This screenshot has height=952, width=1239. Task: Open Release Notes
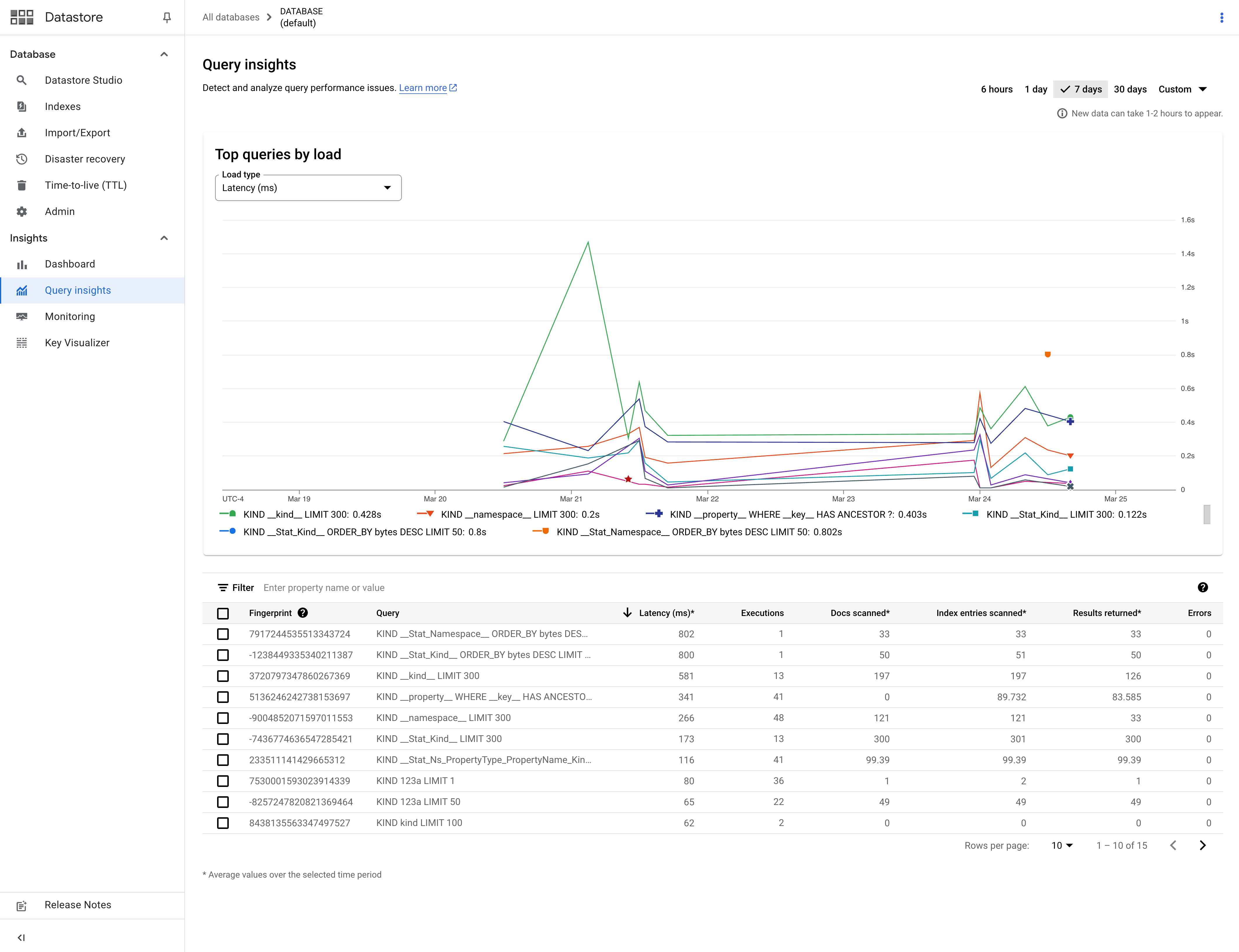tap(78, 905)
